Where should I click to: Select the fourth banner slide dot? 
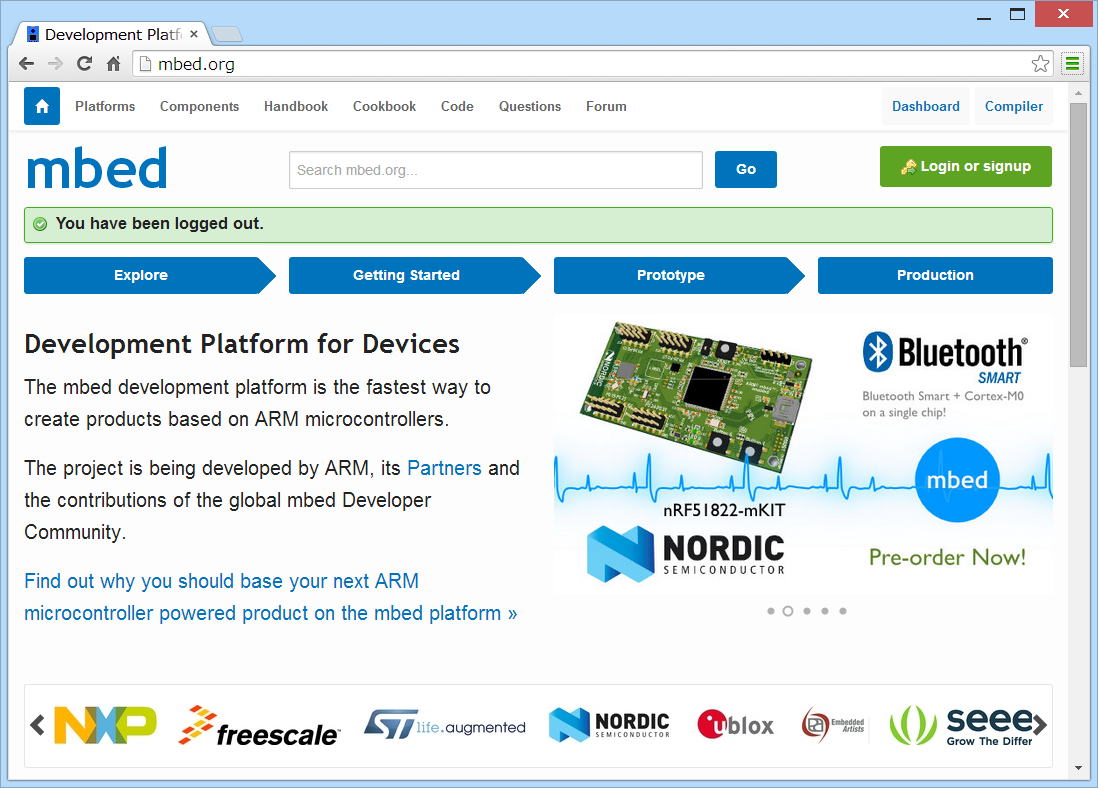pyautogui.click(x=825, y=611)
